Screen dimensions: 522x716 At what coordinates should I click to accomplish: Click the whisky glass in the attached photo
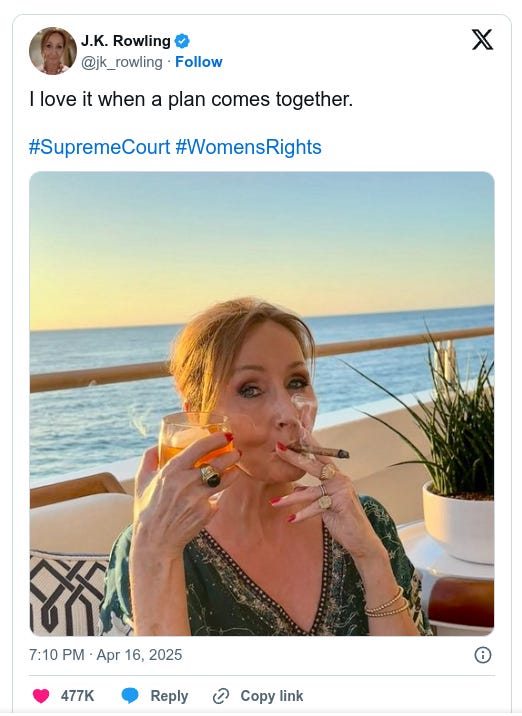tap(196, 440)
